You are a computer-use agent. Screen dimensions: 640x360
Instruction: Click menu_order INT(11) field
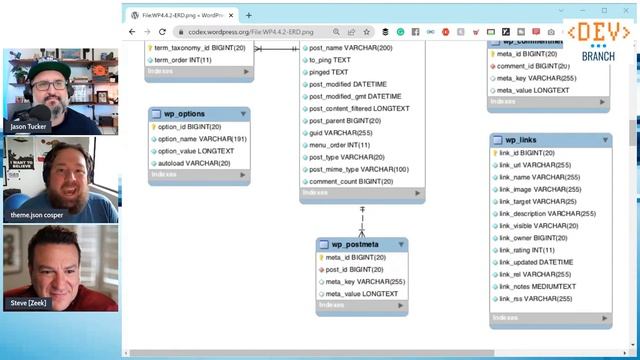click(x=340, y=145)
